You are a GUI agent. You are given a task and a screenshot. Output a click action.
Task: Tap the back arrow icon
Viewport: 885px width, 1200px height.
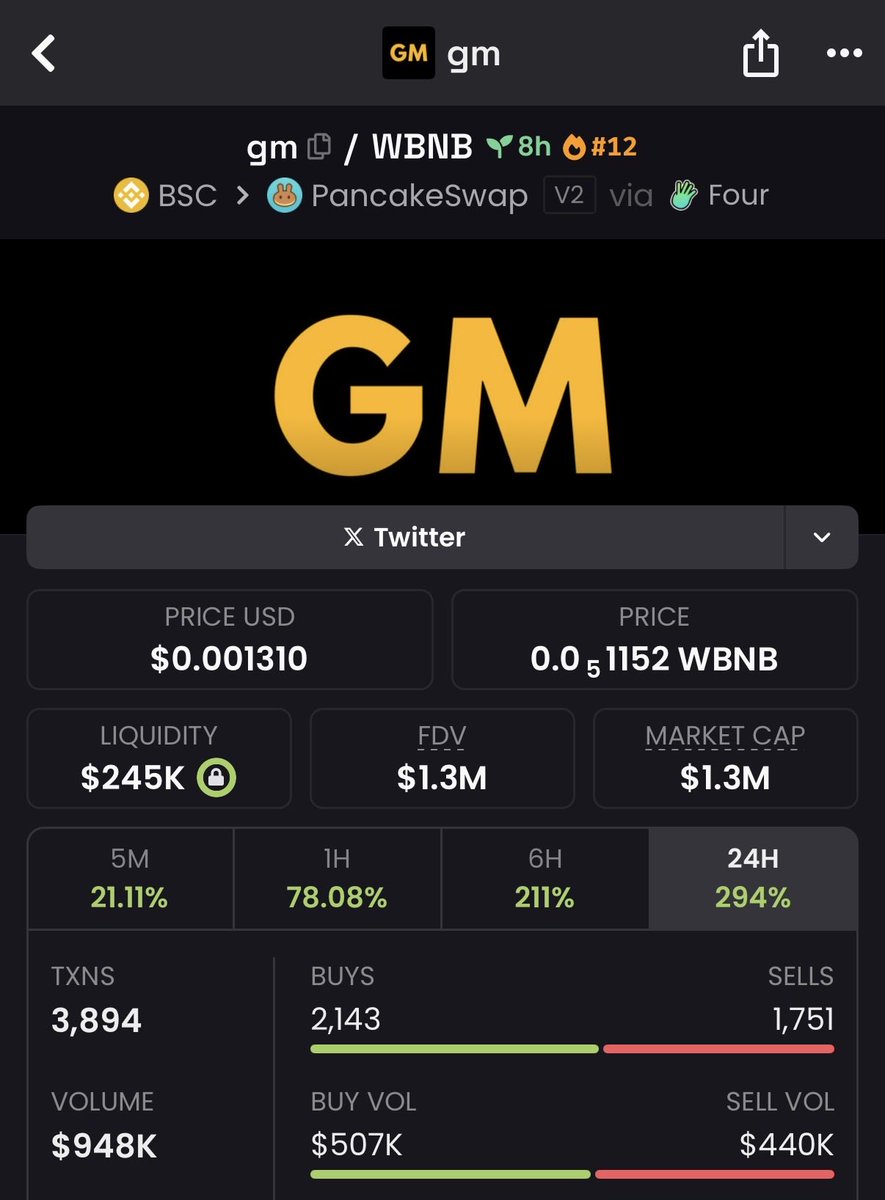point(44,54)
